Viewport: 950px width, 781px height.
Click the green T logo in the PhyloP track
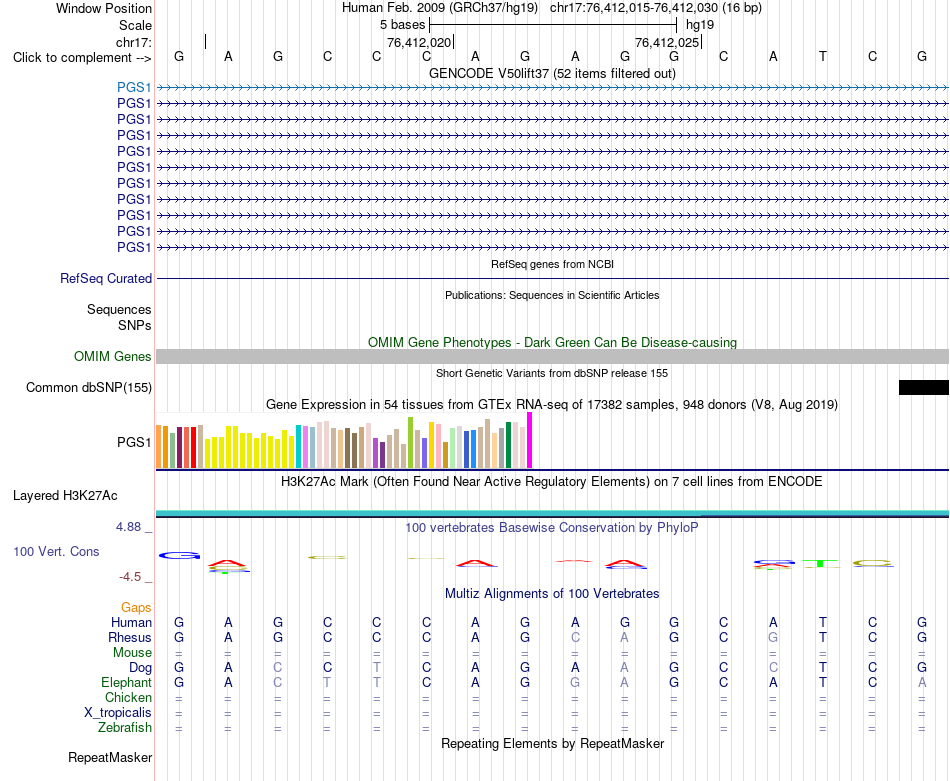click(821, 564)
